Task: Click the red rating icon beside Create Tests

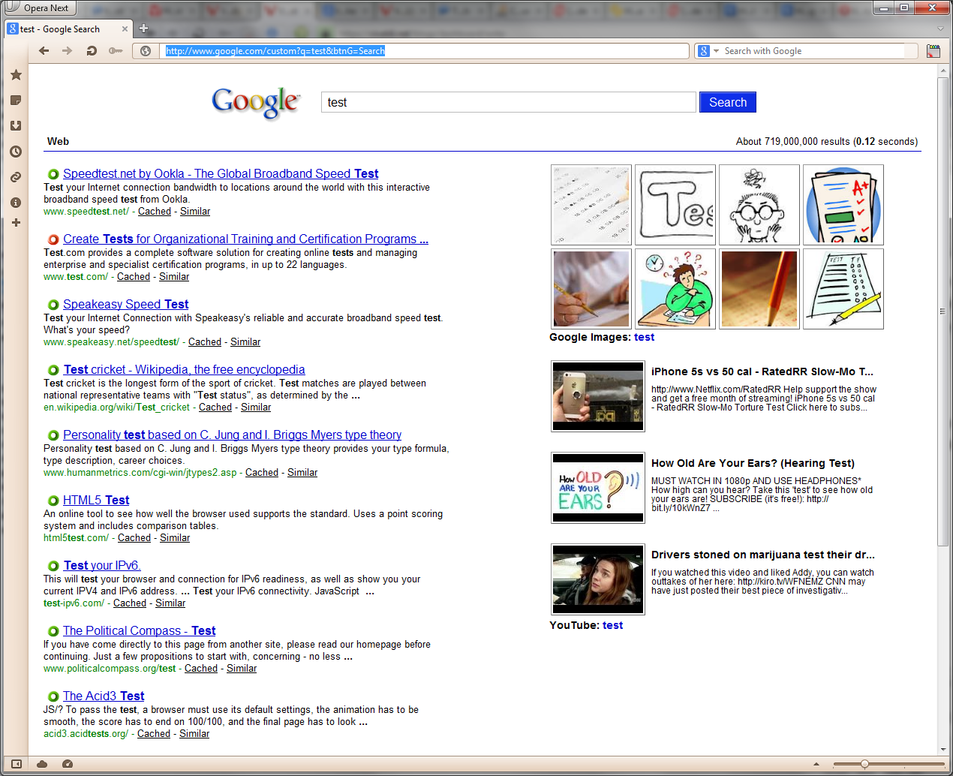Action: click(53, 239)
